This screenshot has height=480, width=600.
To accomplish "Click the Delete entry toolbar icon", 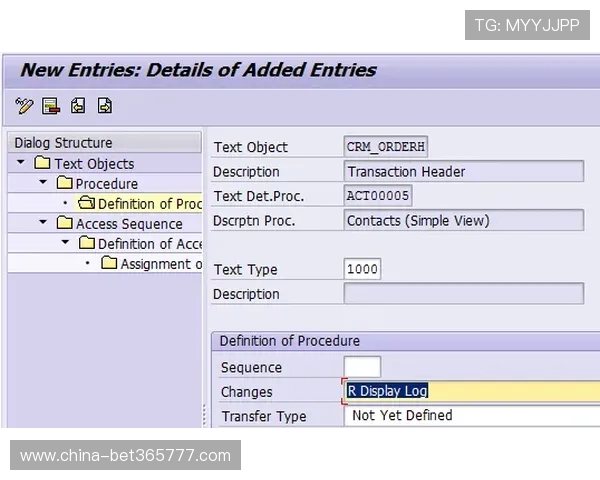I will click(51, 105).
